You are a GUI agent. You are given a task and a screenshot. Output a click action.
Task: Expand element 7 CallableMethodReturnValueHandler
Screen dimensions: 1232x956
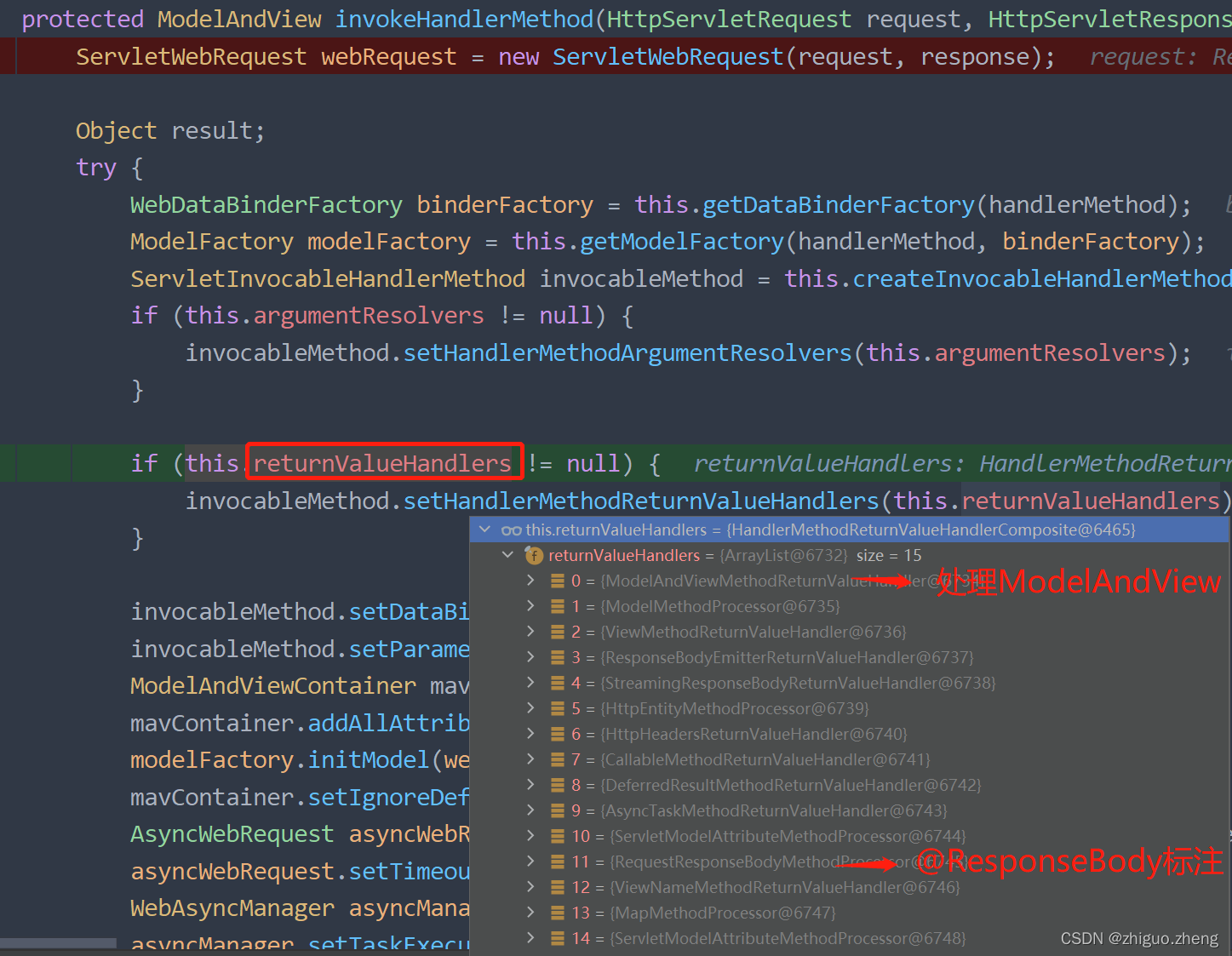pos(530,759)
